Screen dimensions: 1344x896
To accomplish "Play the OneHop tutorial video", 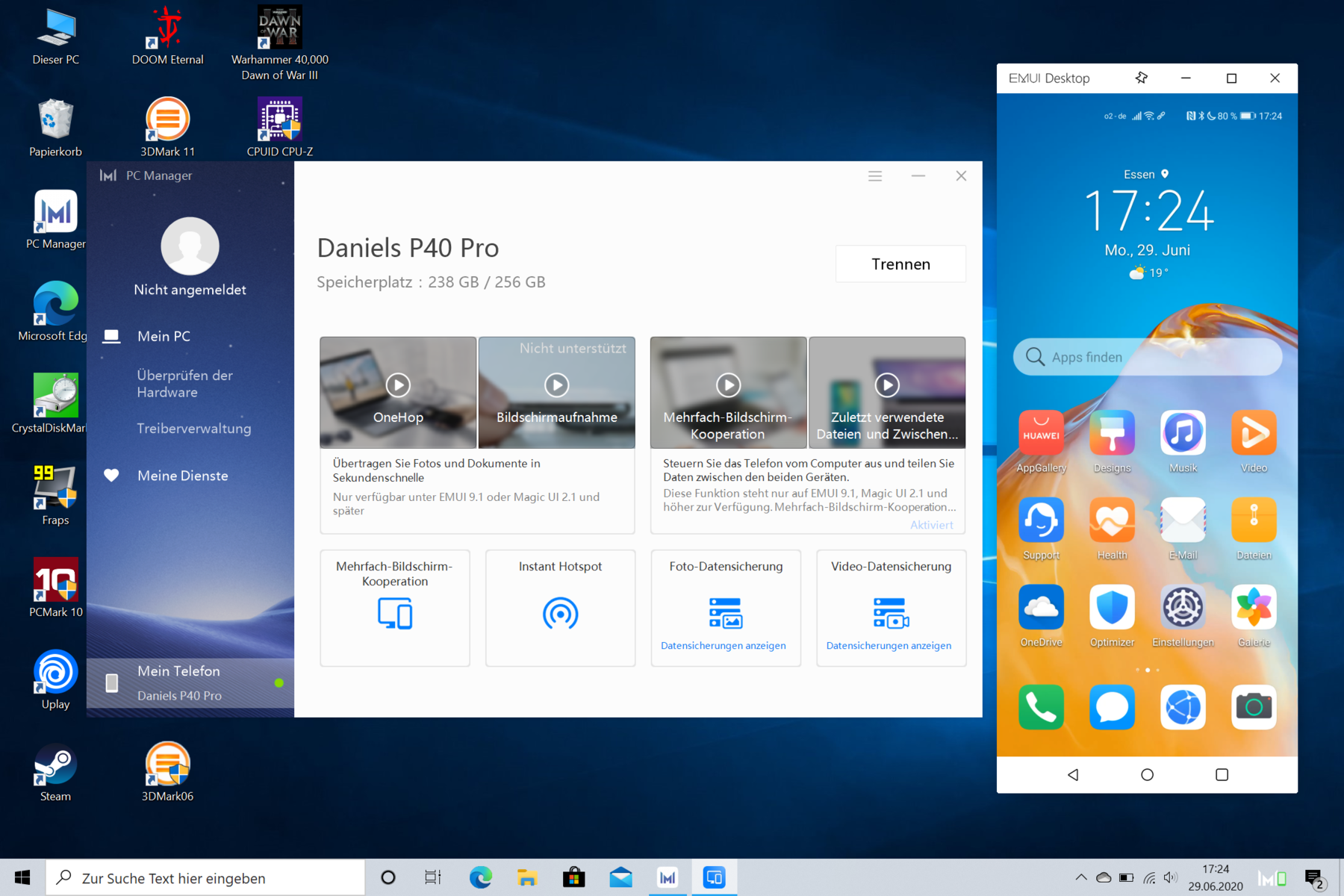I will (x=398, y=385).
